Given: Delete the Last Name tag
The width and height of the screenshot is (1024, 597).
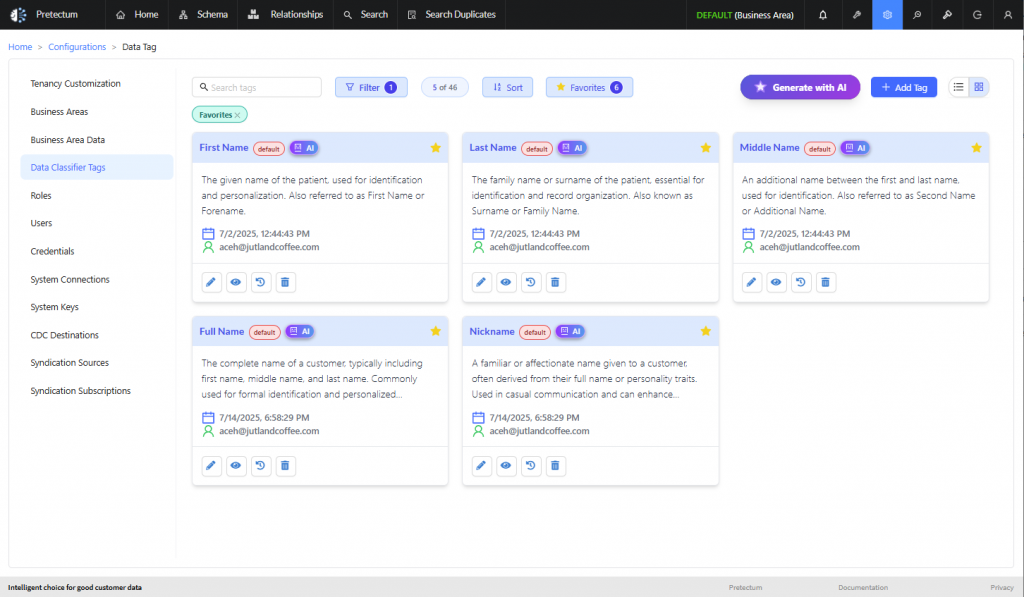Looking at the screenshot, I should click(x=556, y=282).
